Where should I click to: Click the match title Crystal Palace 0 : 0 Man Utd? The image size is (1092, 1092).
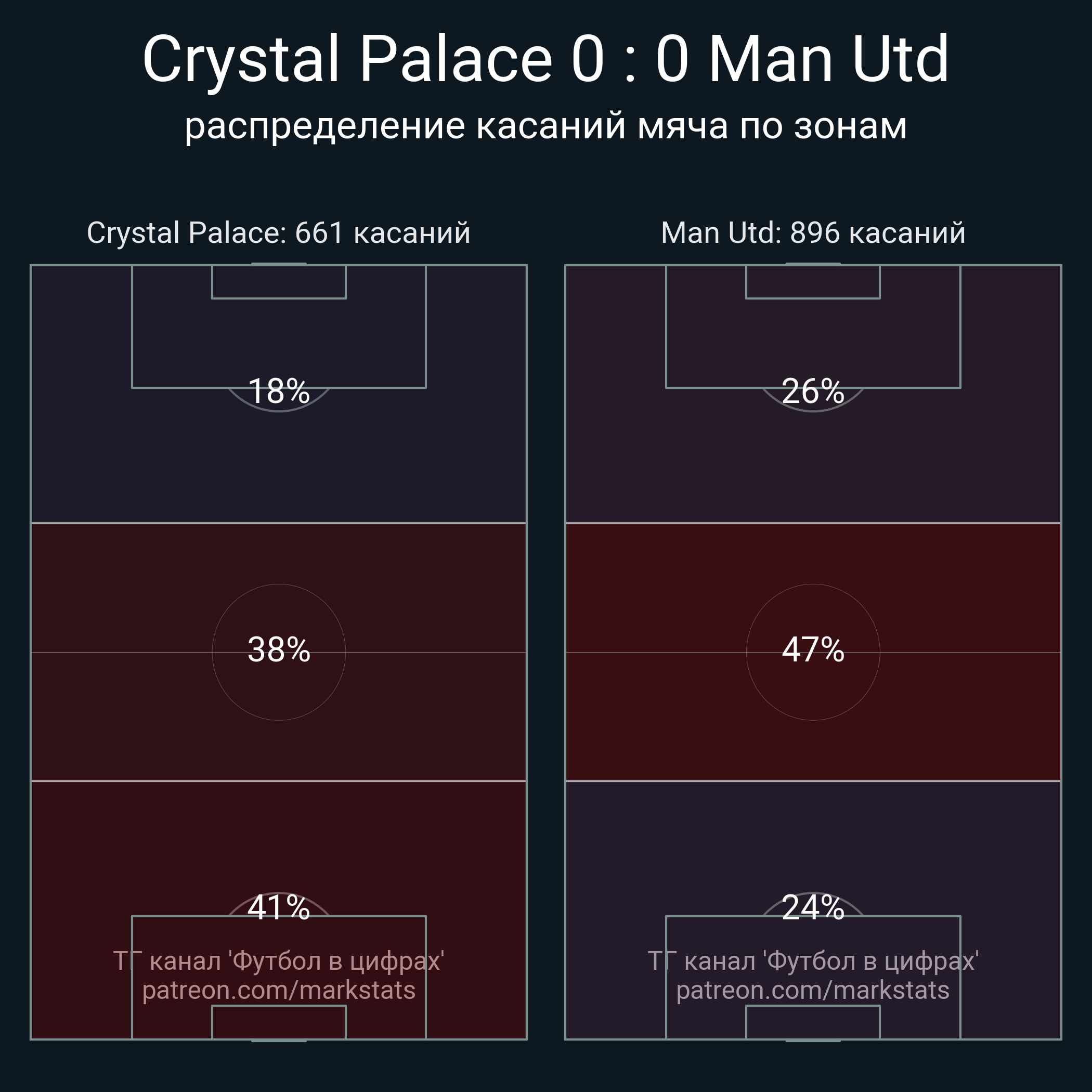tap(545, 59)
